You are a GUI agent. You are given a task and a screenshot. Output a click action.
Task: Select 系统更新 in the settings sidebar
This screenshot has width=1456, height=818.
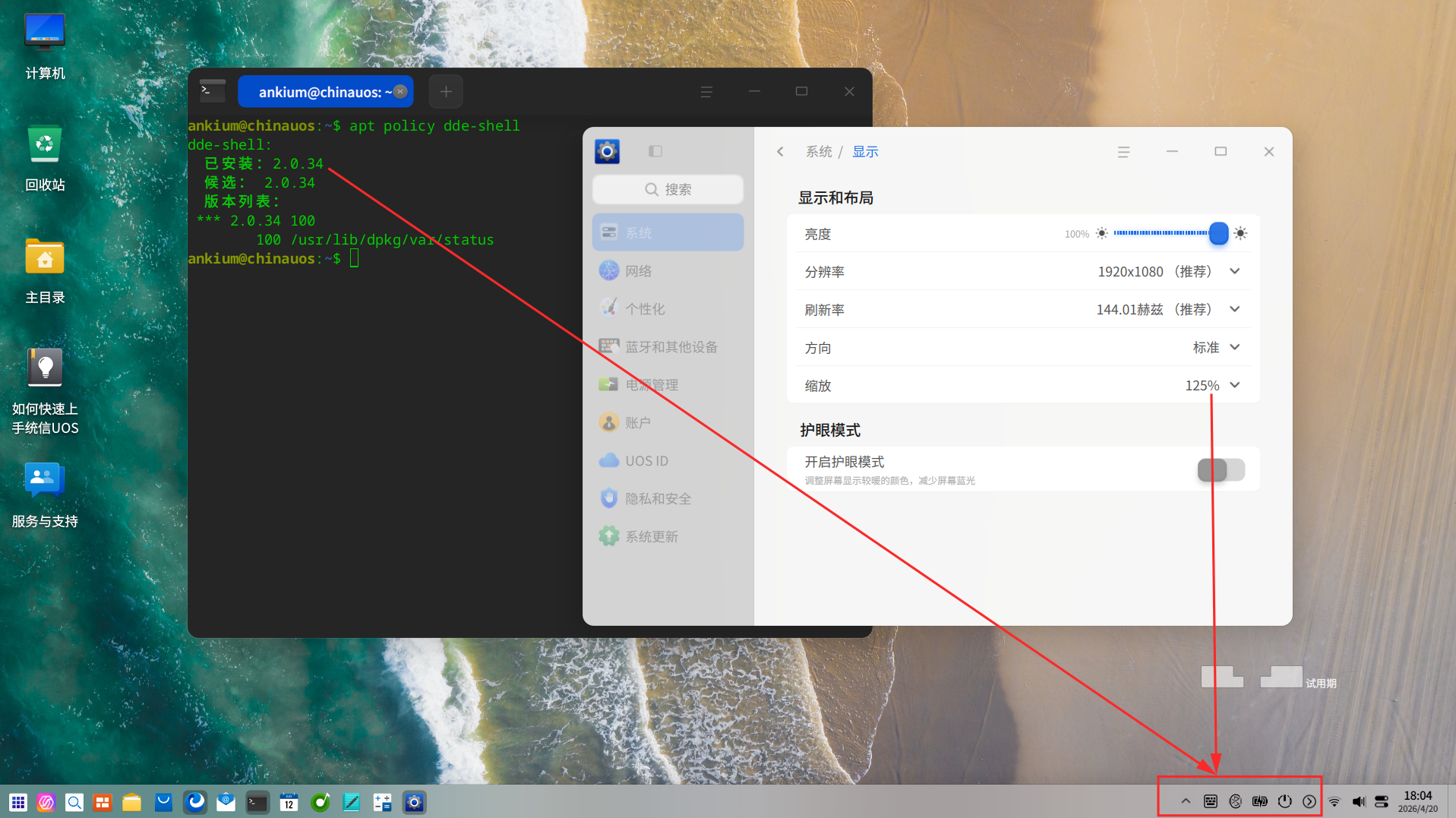[668, 536]
